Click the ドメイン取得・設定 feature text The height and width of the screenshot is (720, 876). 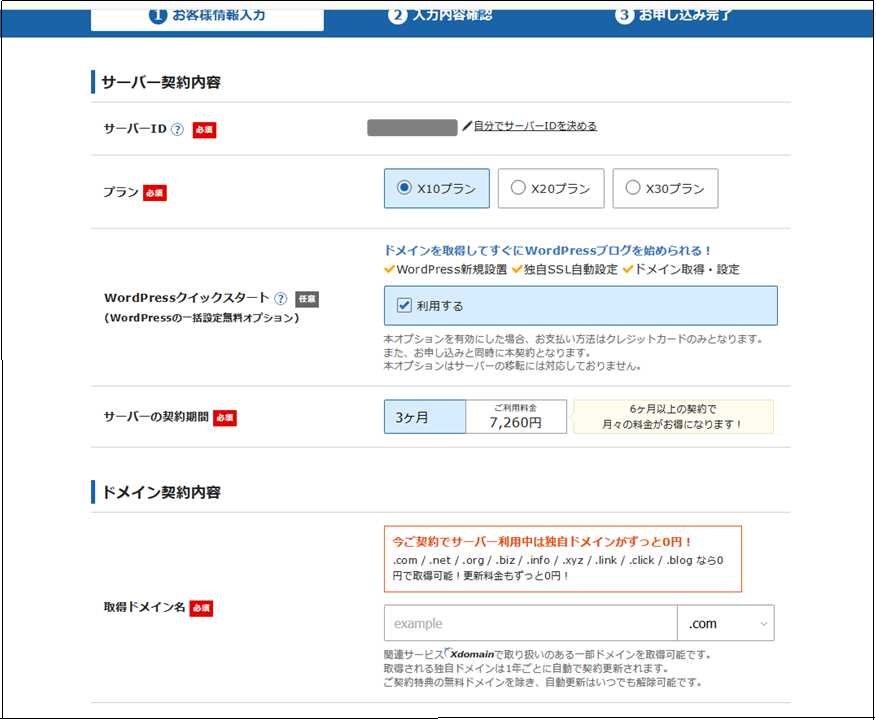point(687,269)
